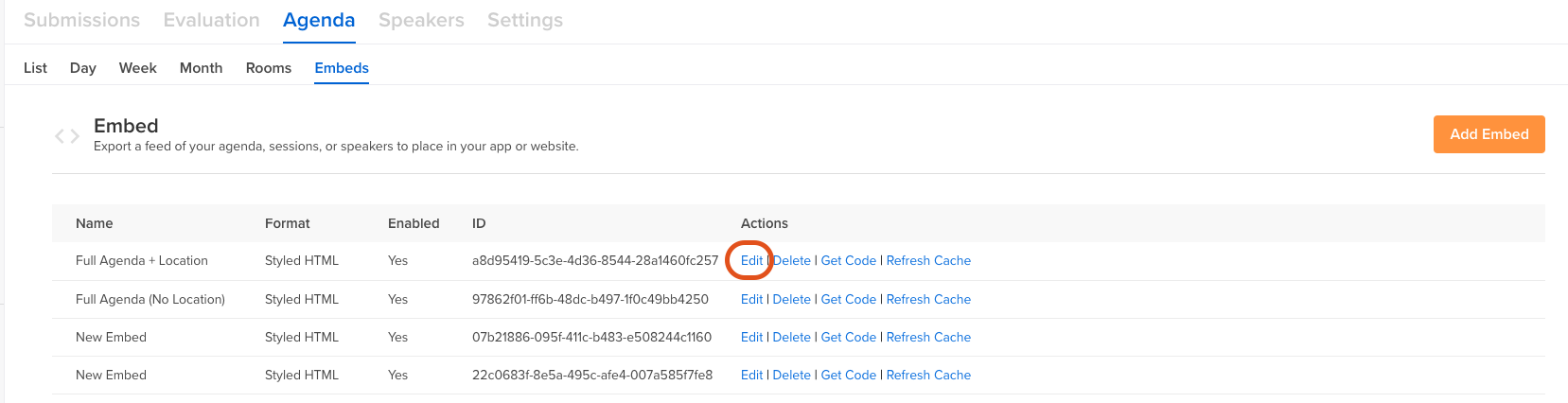Refresh Cache for embed ID starting 22c0683f
The image size is (1568, 403).
(928, 375)
